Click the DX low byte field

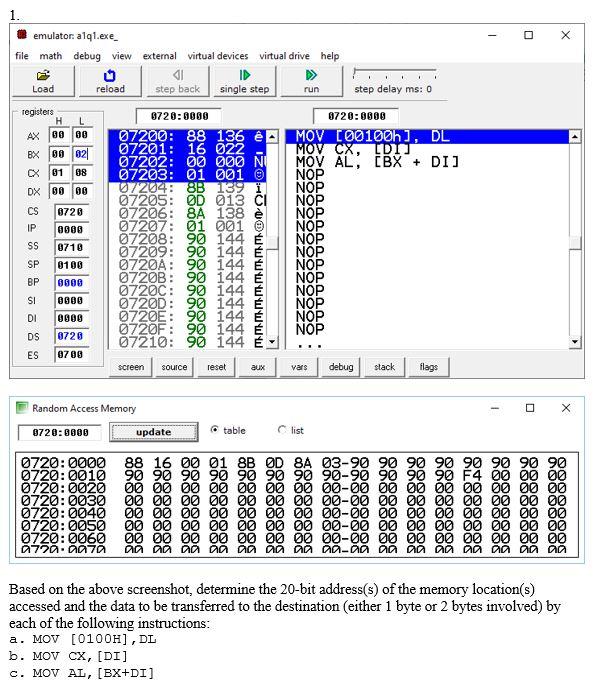pyautogui.click(x=81, y=191)
